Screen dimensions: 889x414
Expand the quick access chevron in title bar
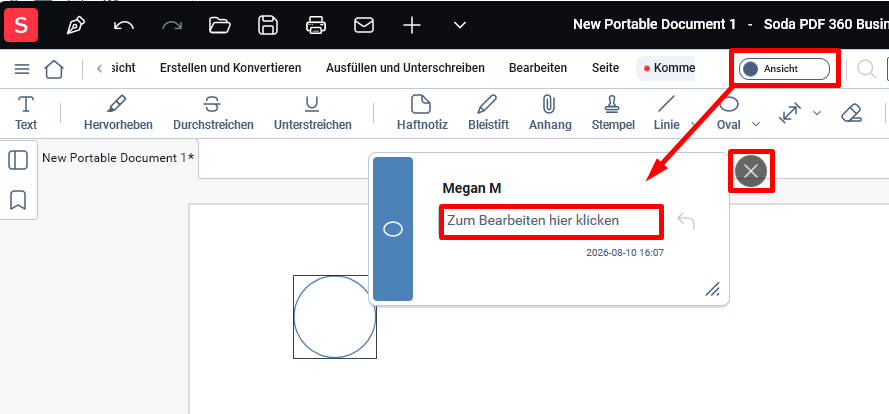tap(460, 25)
